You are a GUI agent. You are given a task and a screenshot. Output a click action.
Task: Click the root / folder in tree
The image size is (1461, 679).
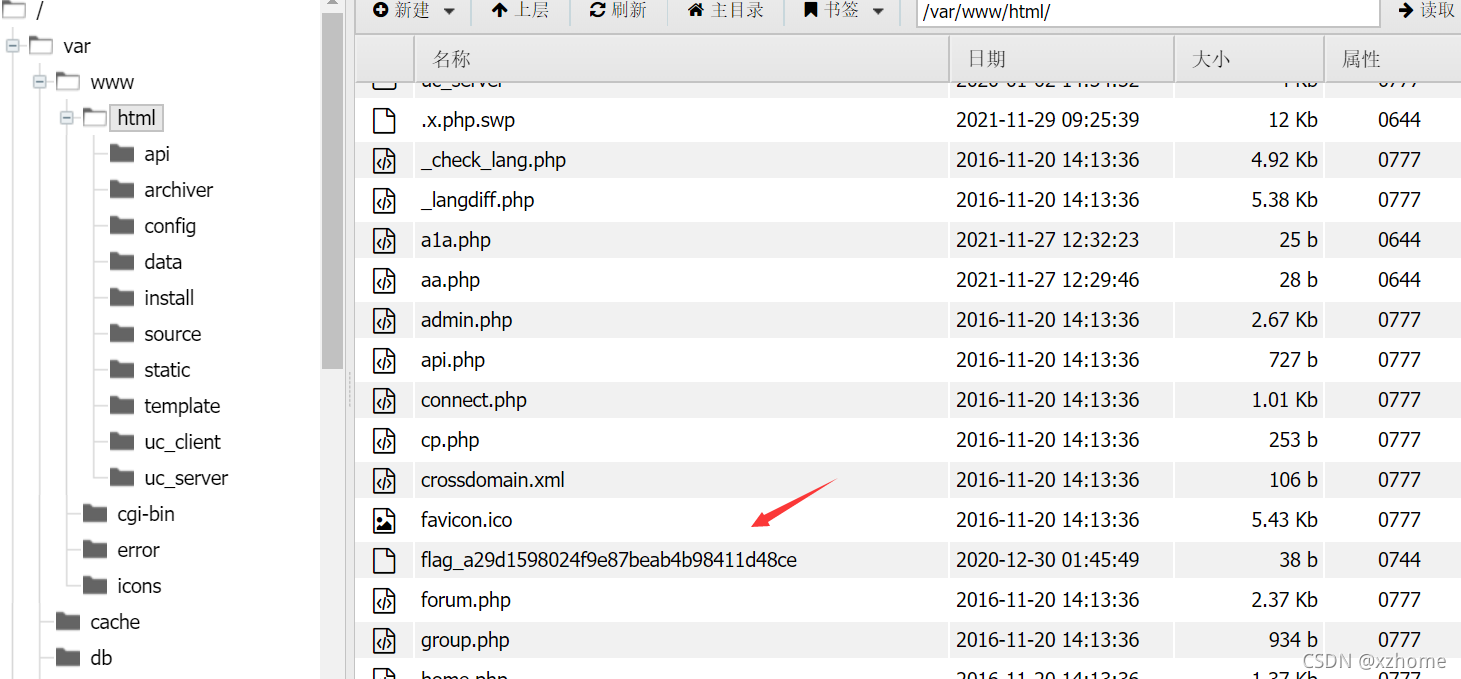[x=40, y=11]
